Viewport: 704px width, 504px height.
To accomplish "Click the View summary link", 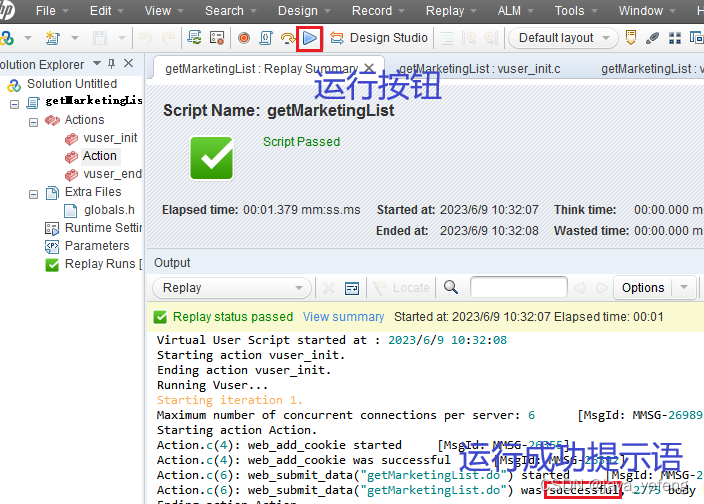I will 343,317.
